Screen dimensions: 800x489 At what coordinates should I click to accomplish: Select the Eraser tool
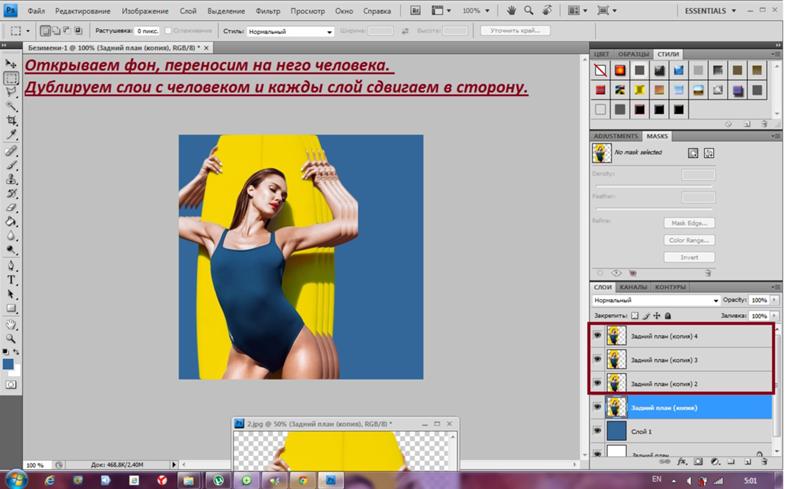pyautogui.click(x=11, y=208)
